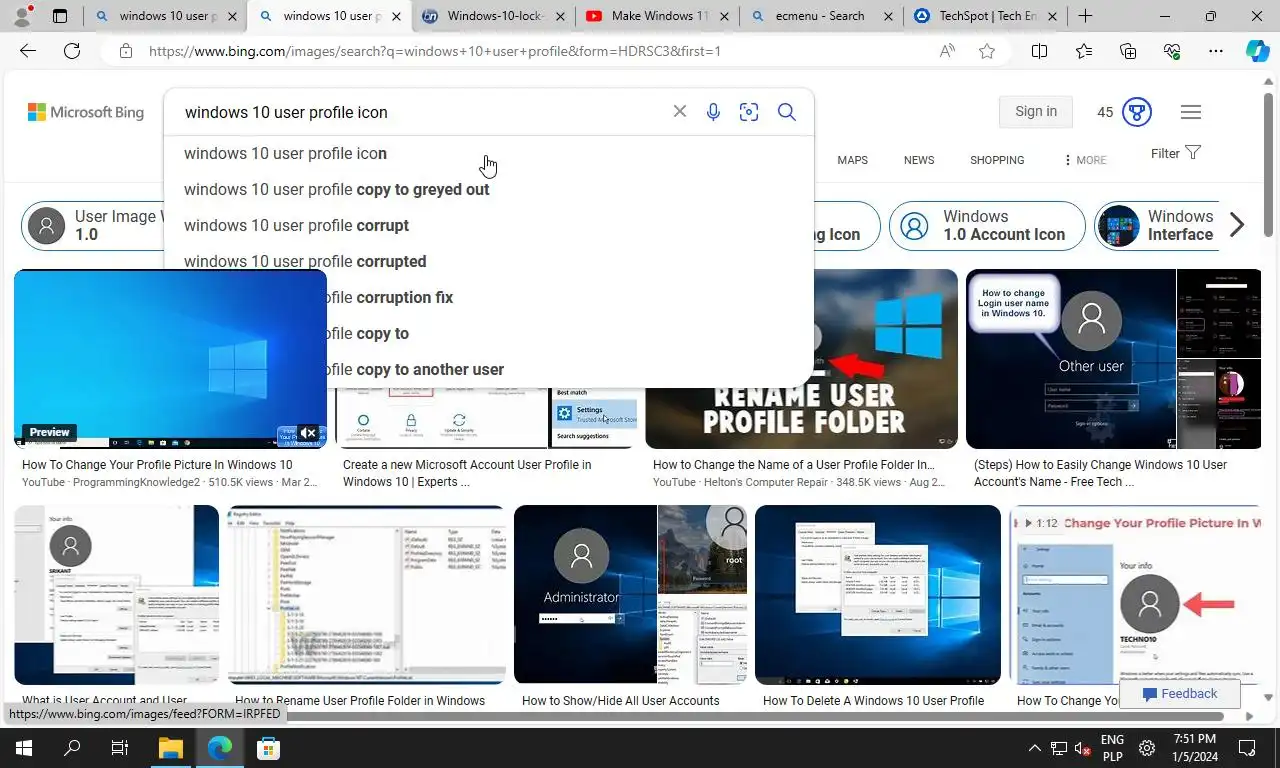Switch to SHOPPING search tab
Image resolution: width=1280 pixels, height=768 pixels.
click(997, 160)
